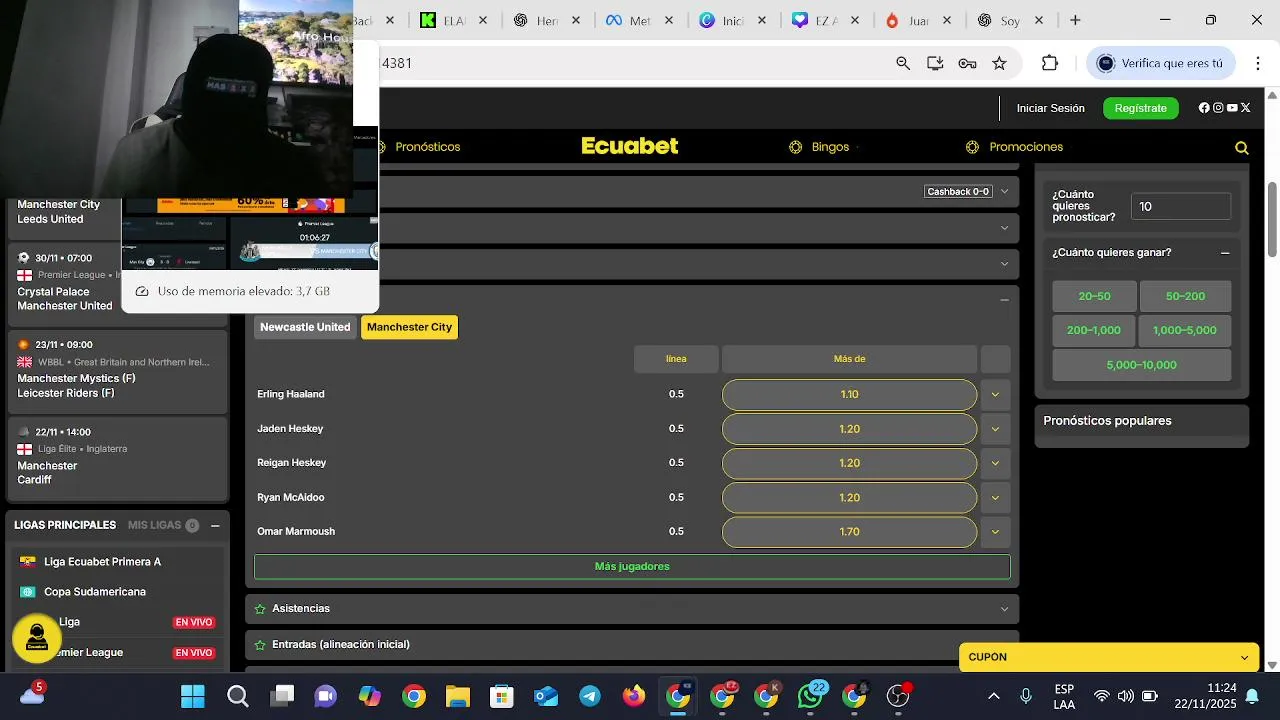Screen dimensions: 1280x720
Task: Open Microsoft Store from the taskbar
Action: [x=501, y=696]
